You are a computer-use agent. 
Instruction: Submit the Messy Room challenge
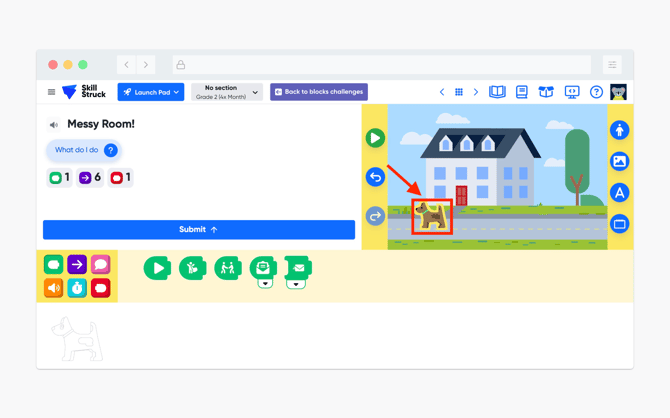click(199, 230)
